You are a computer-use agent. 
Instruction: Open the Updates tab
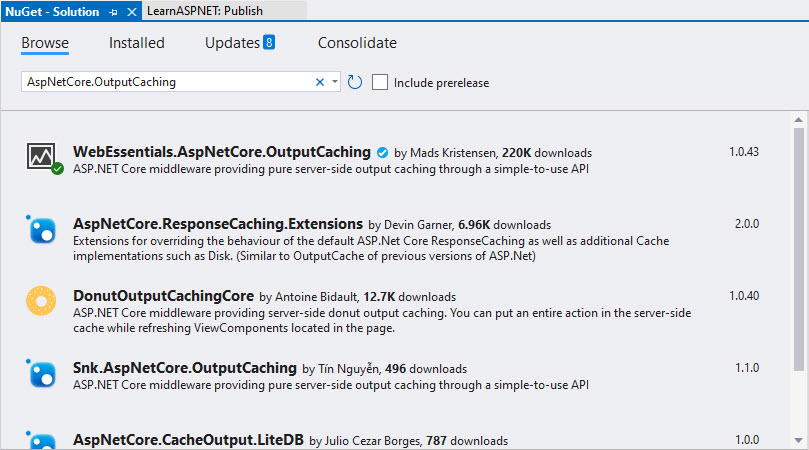pyautogui.click(x=232, y=43)
